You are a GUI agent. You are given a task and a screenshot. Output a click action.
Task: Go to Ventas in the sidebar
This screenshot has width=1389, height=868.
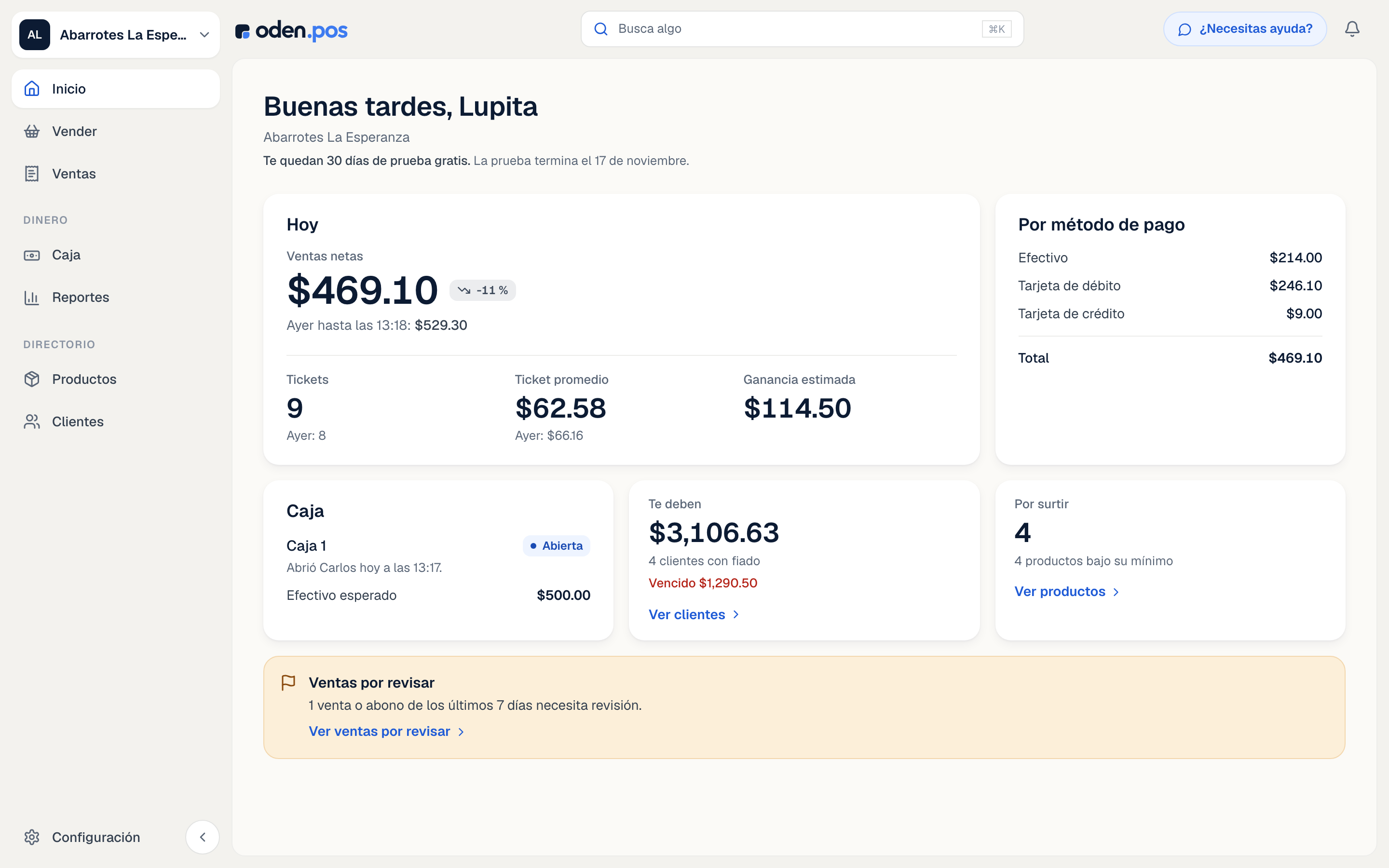pyautogui.click(x=115, y=174)
